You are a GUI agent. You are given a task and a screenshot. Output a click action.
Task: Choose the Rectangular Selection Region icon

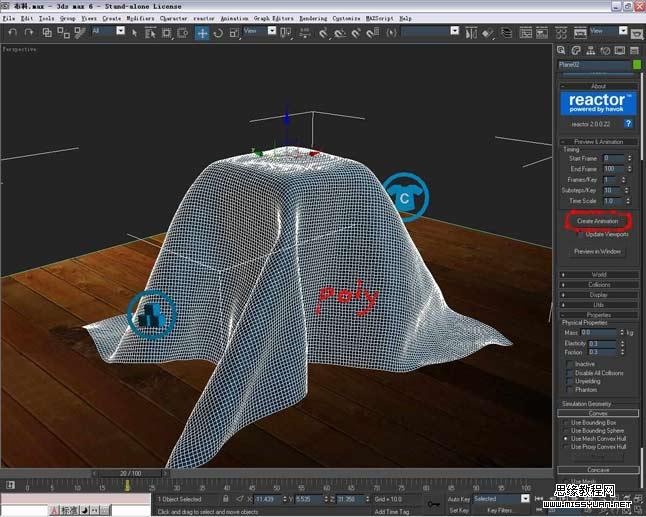166,33
